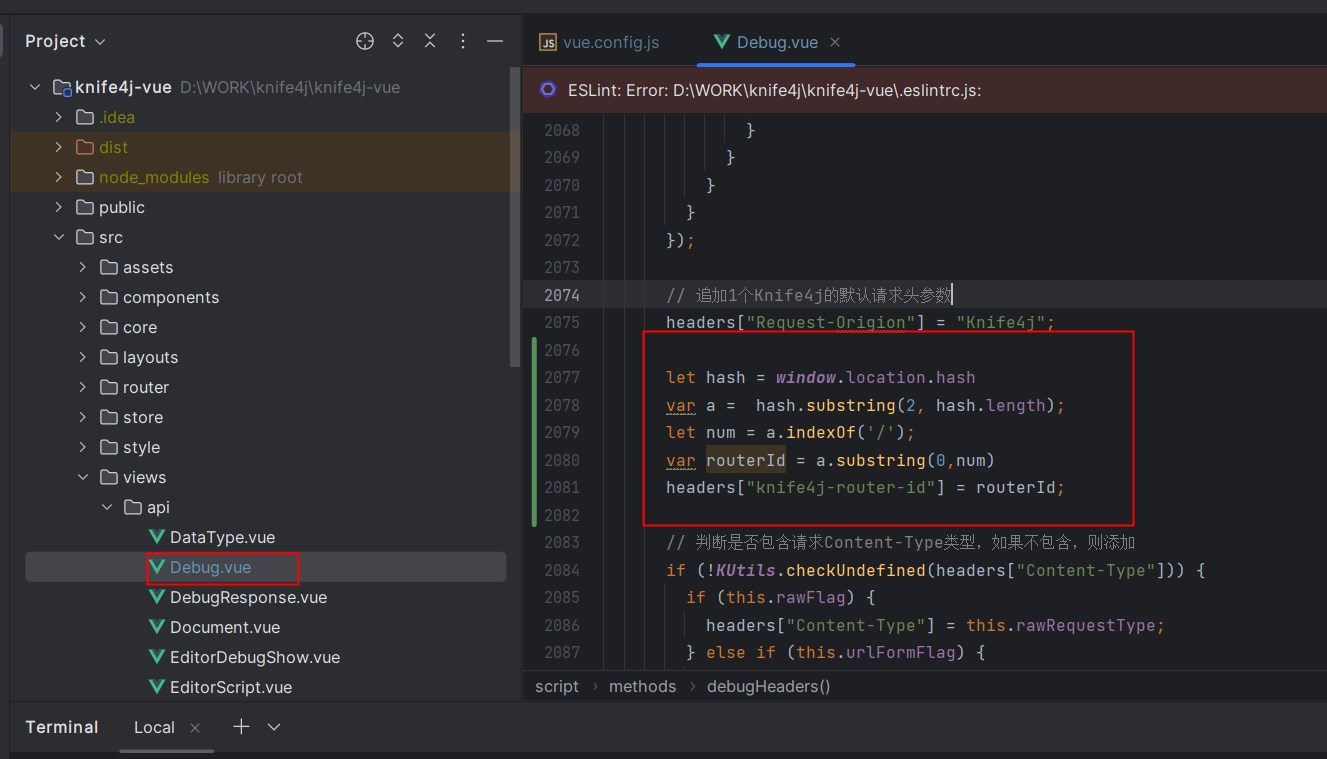This screenshot has width=1327, height=759.
Task: Click the project path D:\WORK\knife4j\knife4j-vue
Action: [x=290, y=87]
